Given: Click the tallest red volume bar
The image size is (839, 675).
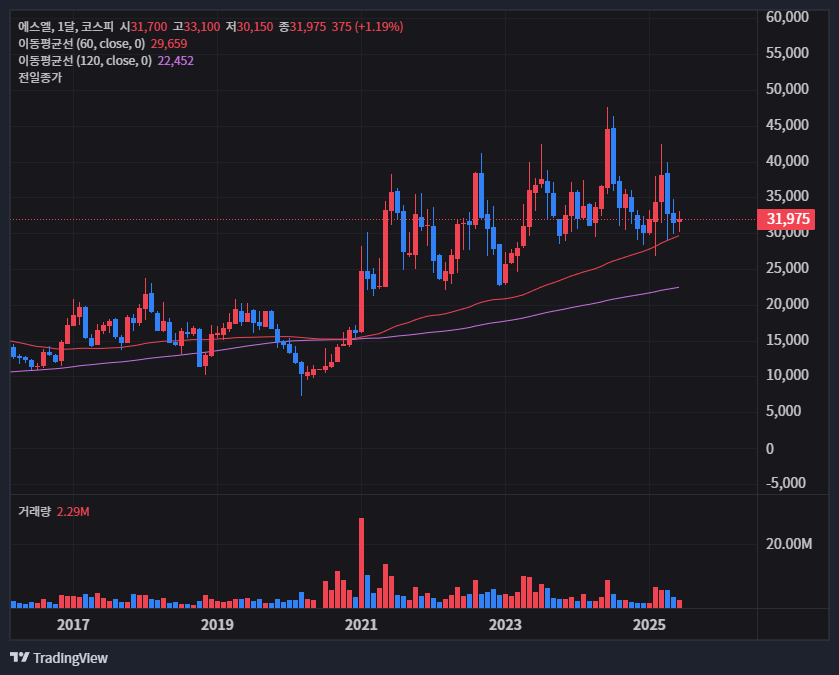Looking at the screenshot, I should (x=362, y=563).
